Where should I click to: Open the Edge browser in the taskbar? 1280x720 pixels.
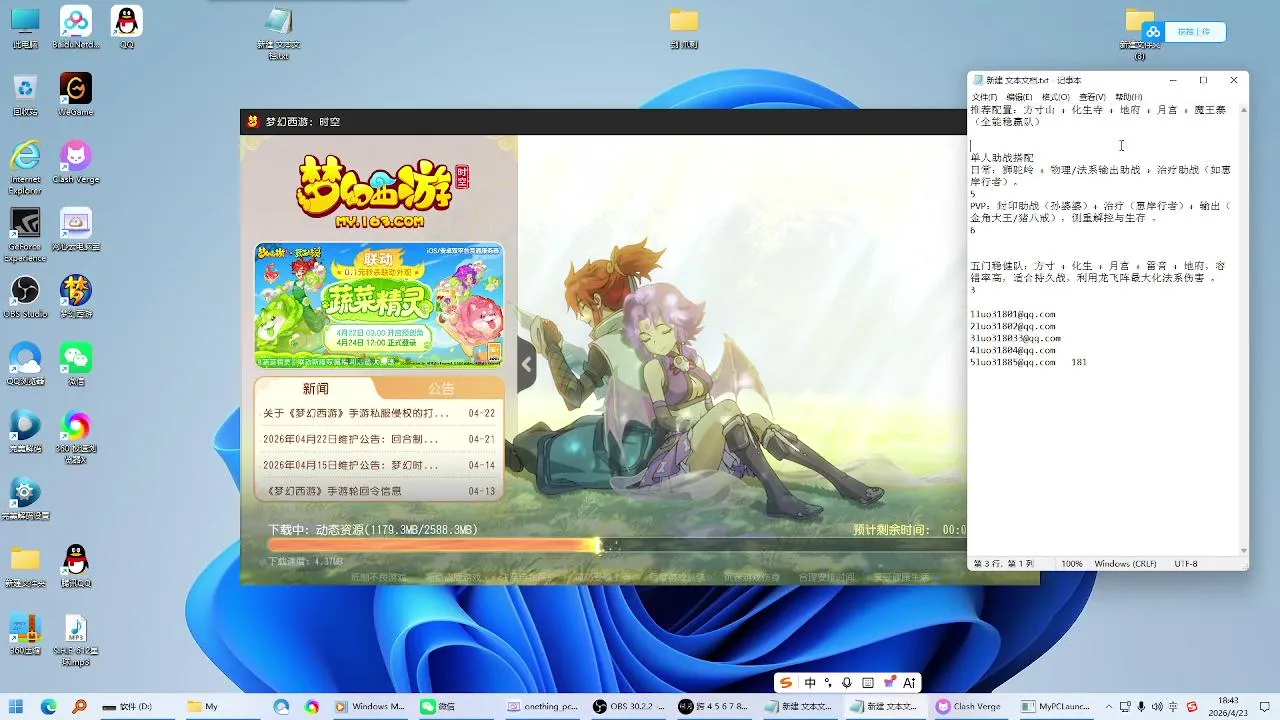click(49, 706)
